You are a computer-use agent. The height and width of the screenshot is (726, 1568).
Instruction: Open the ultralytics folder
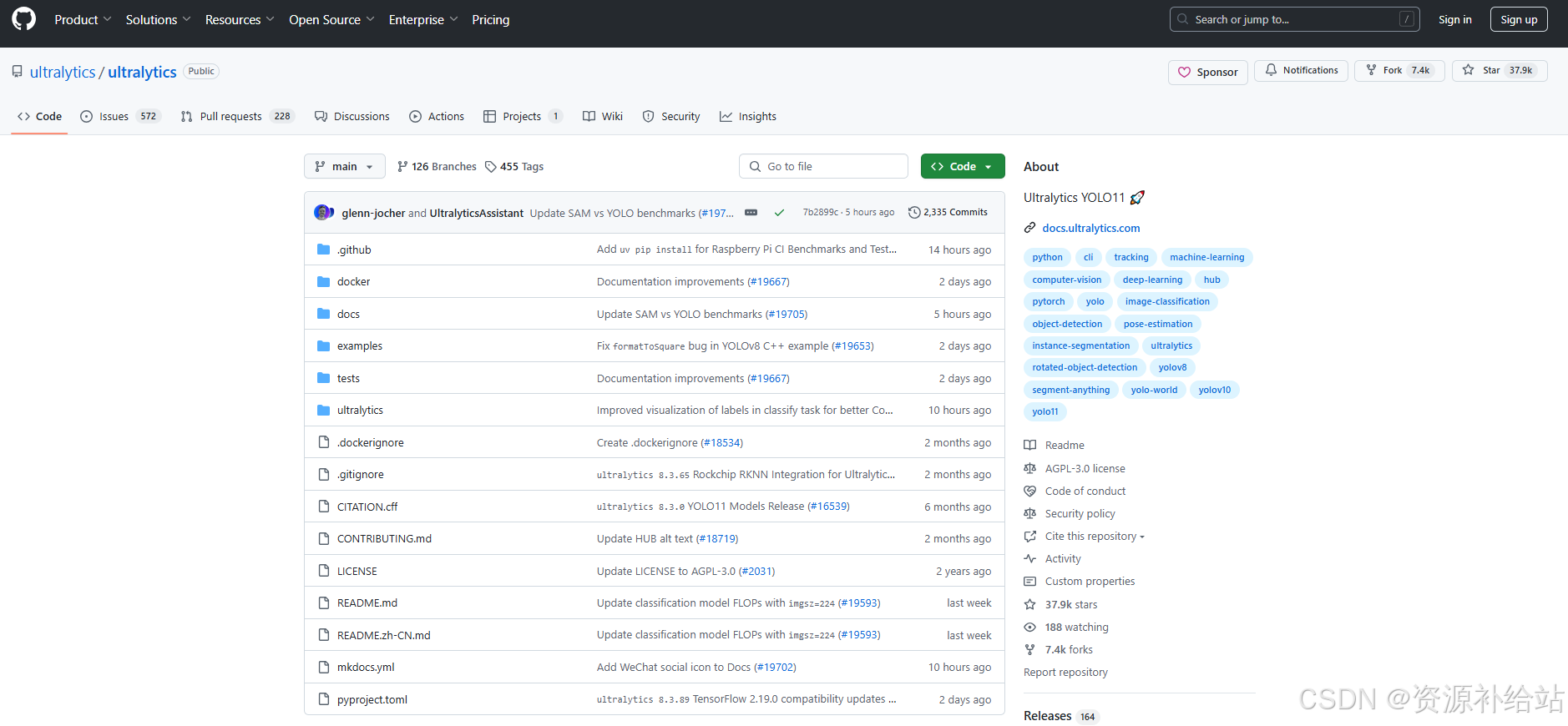pos(360,411)
